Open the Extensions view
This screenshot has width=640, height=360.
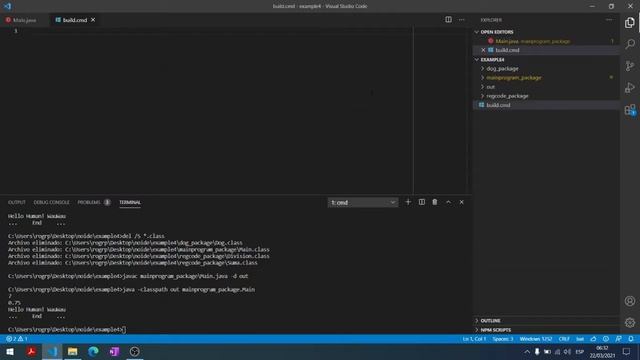tap(630, 109)
